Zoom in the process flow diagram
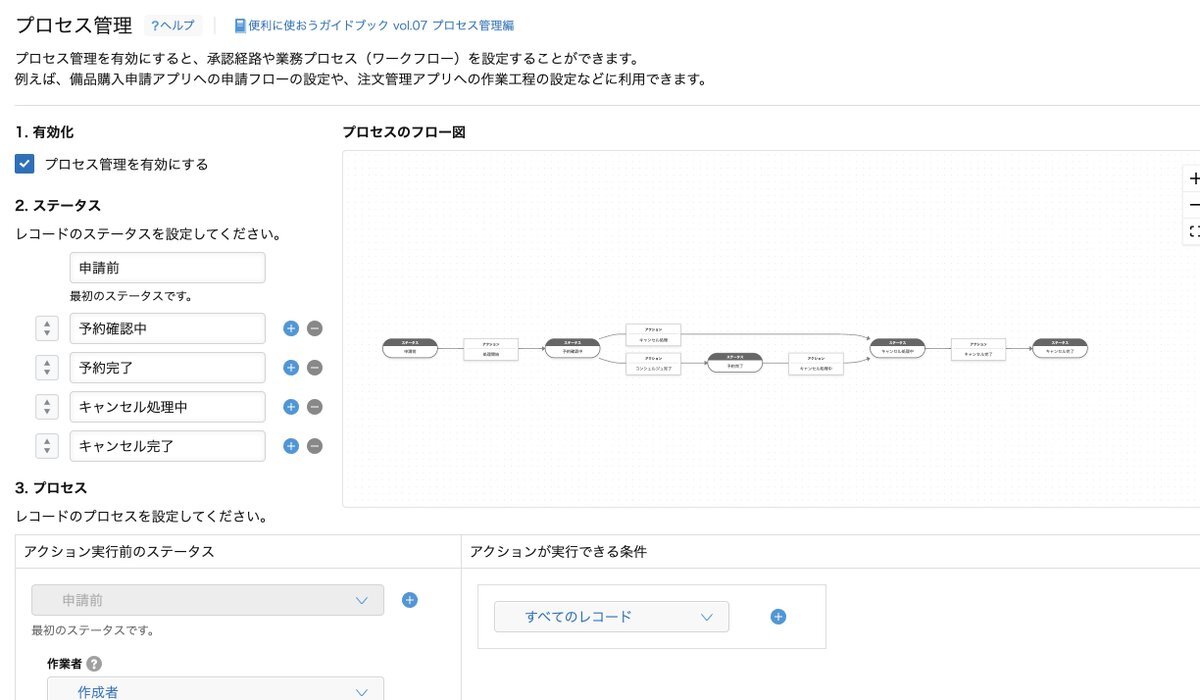1200x700 pixels. pyautogui.click(x=1193, y=179)
